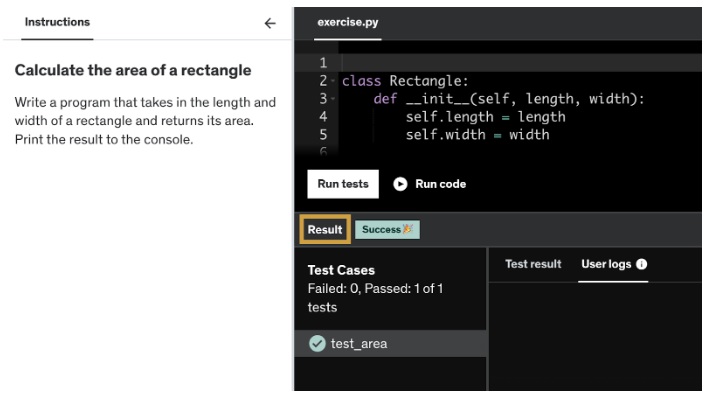Click the play icon beside Run code
The width and height of the screenshot is (707, 396).
click(x=400, y=184)
